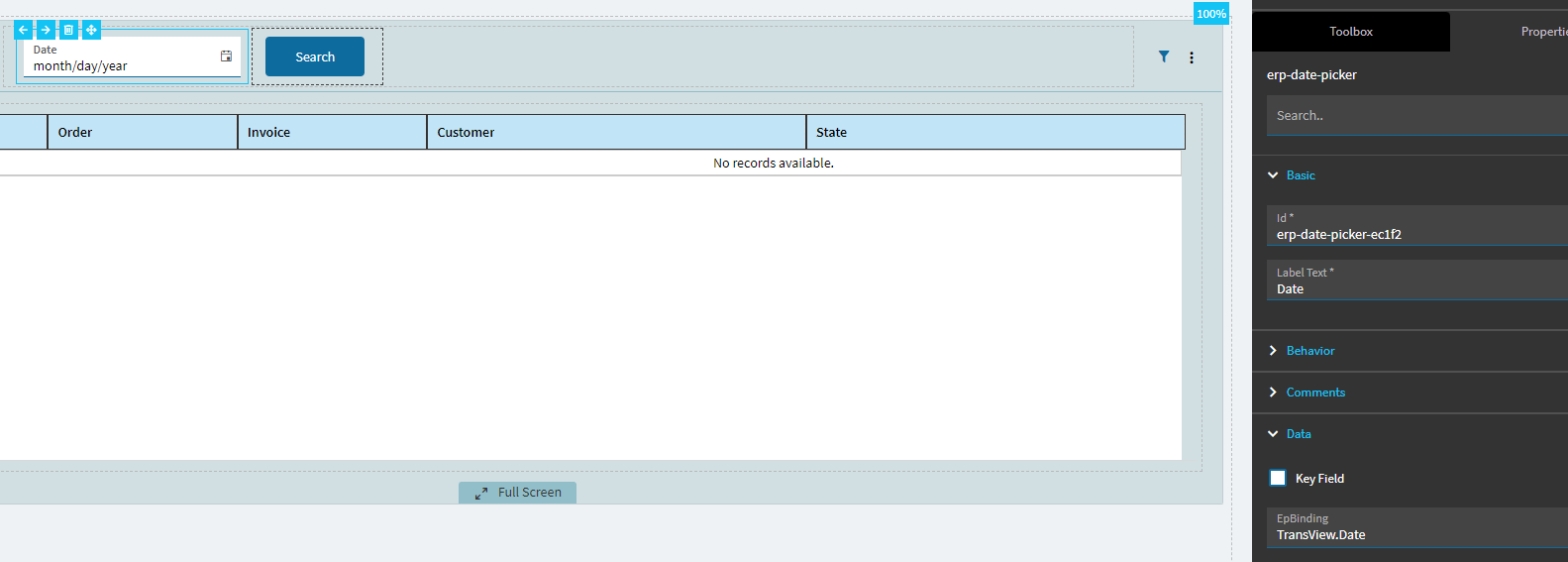Click the Invoice column header
Screen dimensions: 1568x562
pyautogui.click(x=332, y=132)
